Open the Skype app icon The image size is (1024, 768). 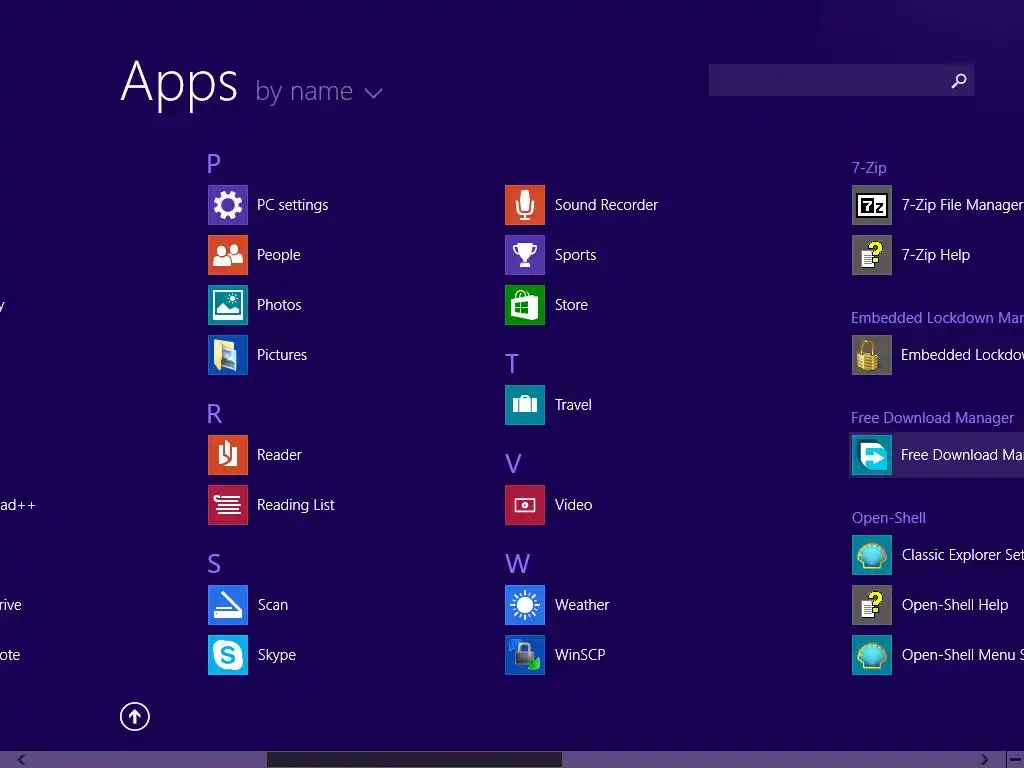coord(227,654)
